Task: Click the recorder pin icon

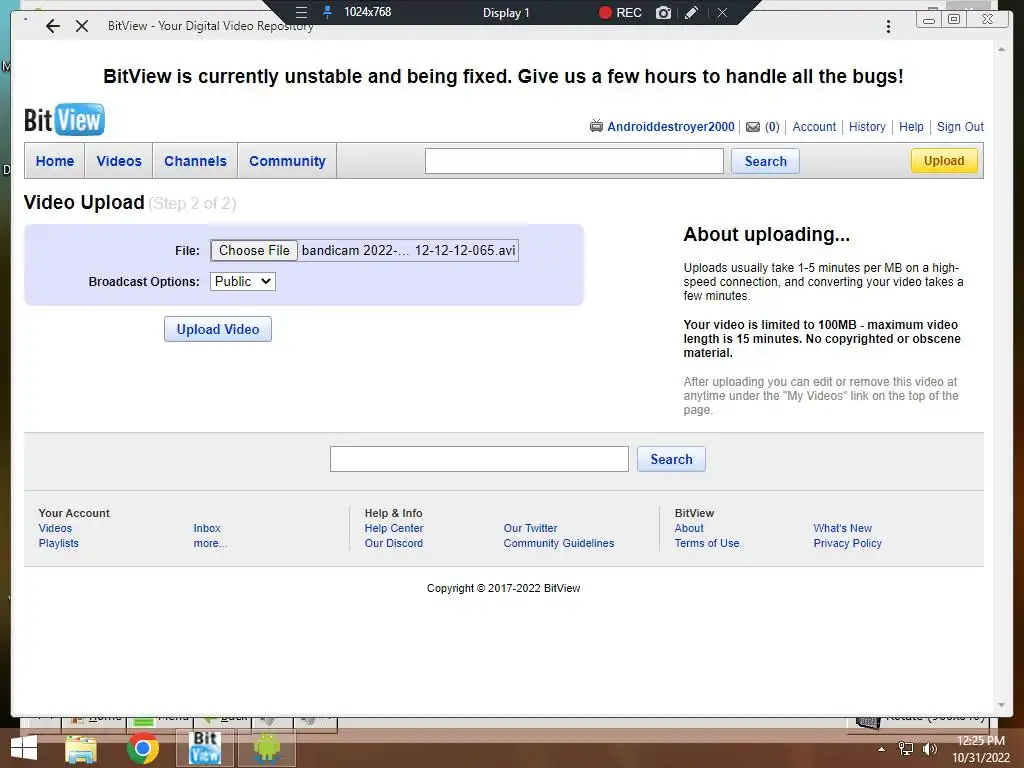Action: pyautogui.click(x=328, y=12)
